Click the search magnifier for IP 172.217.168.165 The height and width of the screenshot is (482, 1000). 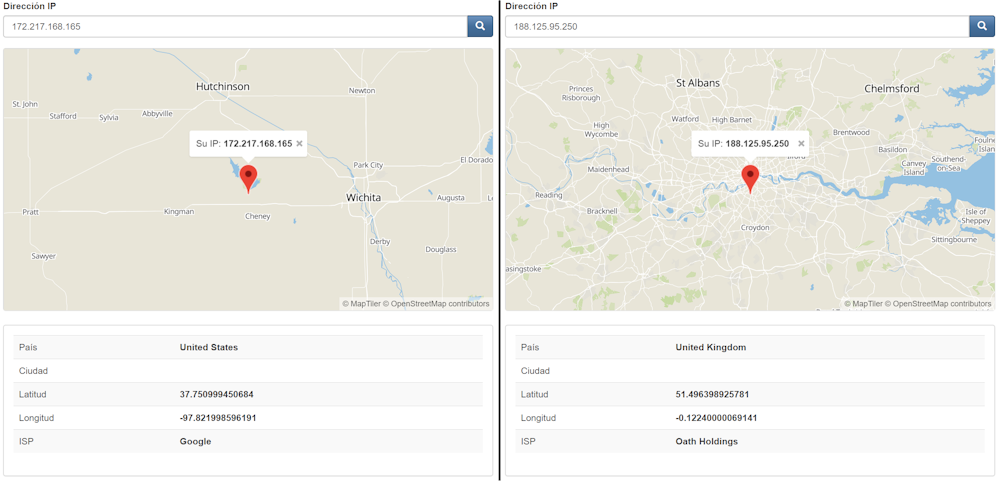coord(480,26)
